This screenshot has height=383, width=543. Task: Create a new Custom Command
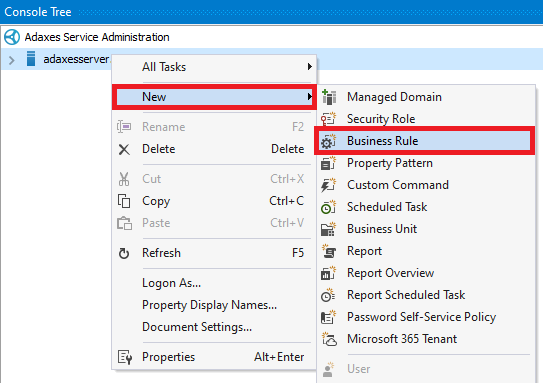[x=425, y=185]
